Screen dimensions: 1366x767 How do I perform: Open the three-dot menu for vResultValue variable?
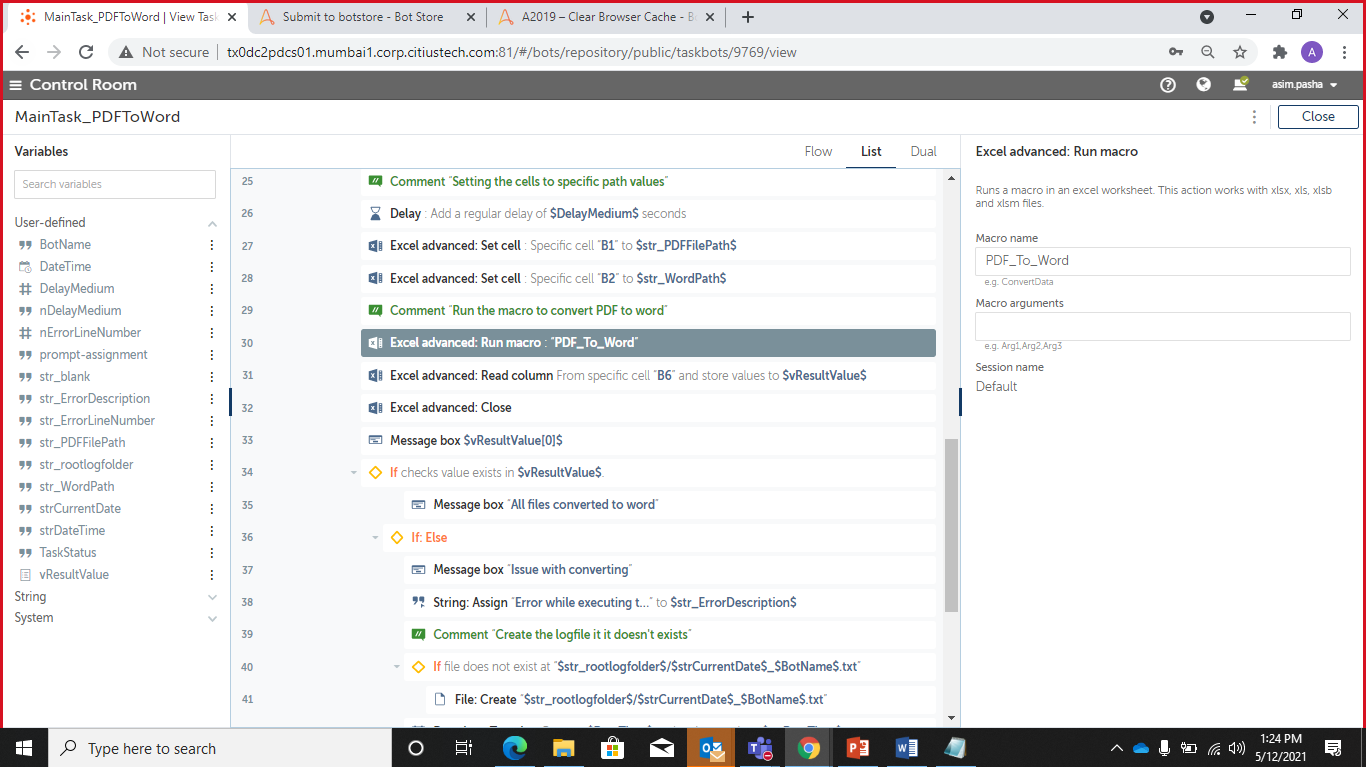click(211, 575)
